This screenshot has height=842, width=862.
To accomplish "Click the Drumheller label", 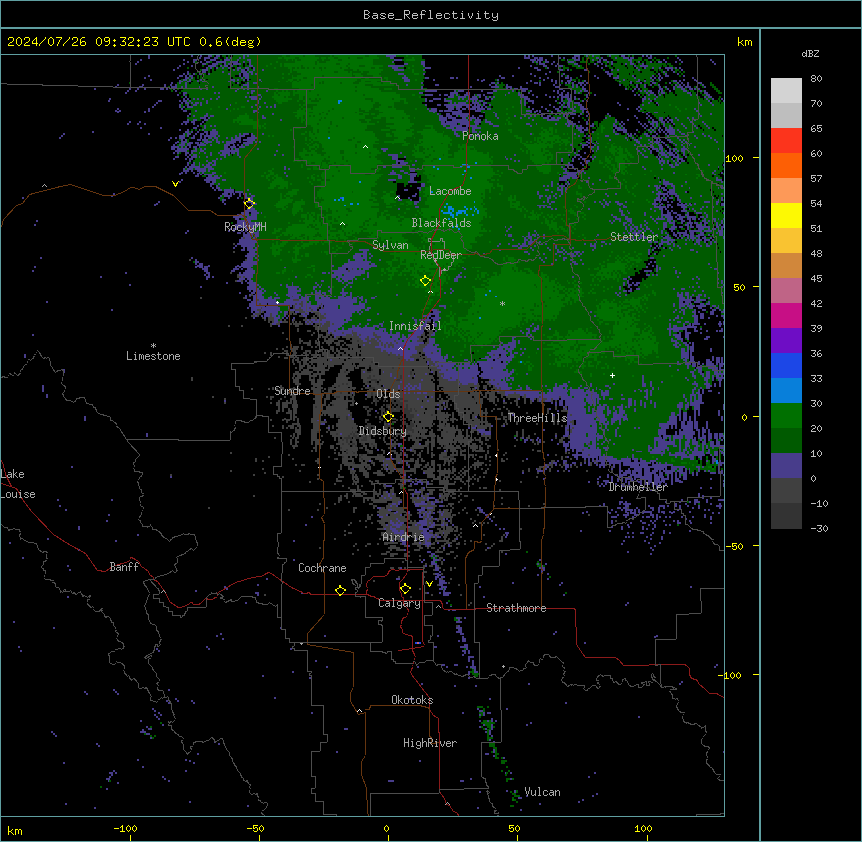I will 638,487.
